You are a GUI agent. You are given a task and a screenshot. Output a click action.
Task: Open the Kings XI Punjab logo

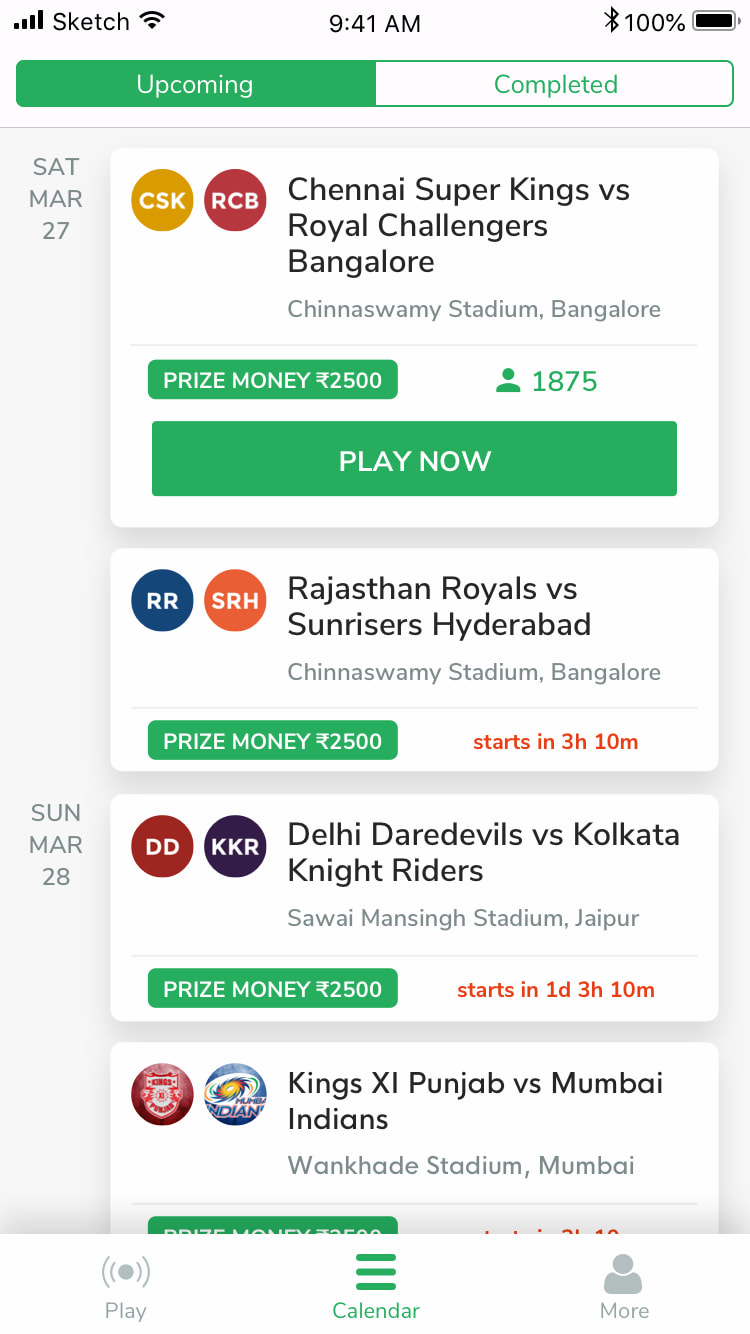click(x=162, y=1094)
